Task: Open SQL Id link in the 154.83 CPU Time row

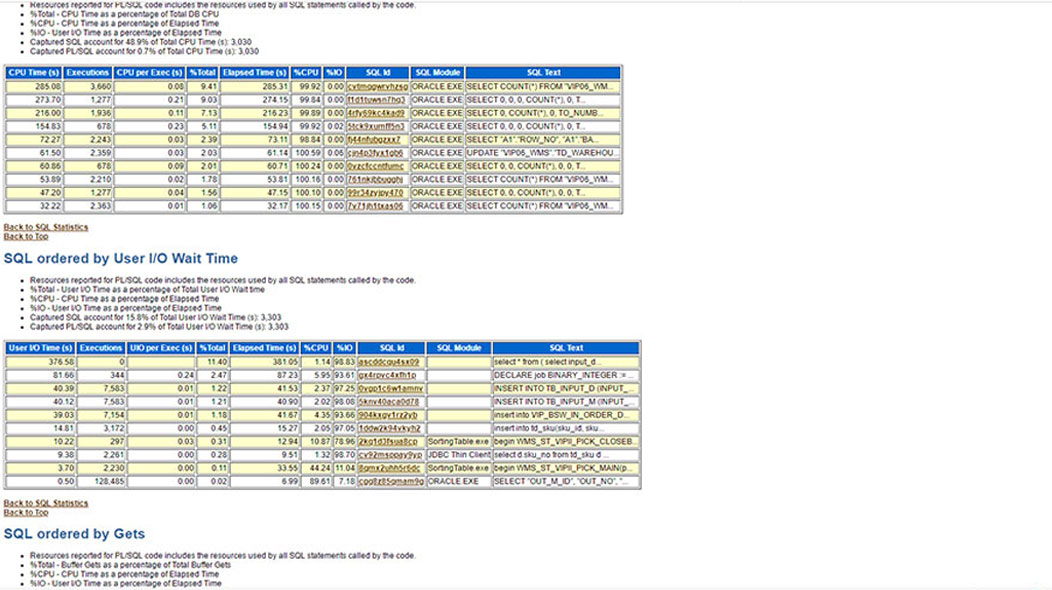Action: (376, 127)
